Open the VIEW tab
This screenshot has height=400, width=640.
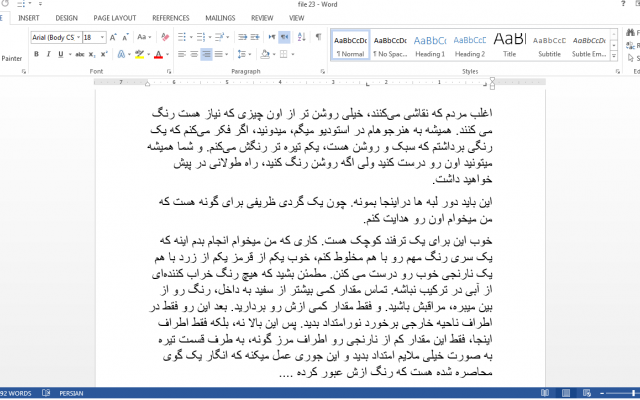297,18
